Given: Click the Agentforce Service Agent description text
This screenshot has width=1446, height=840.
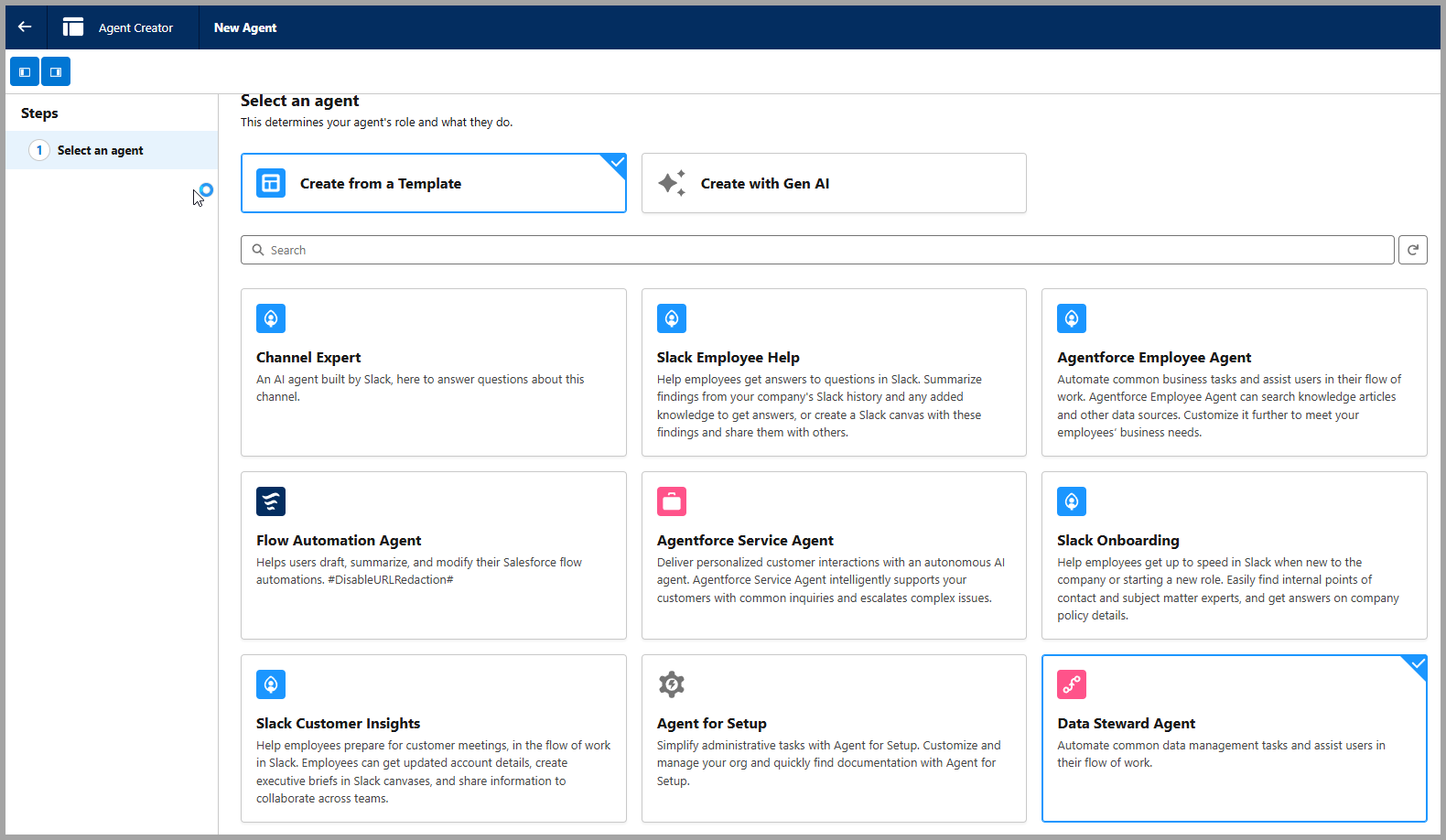Looking at the screenshot, I should pyautogui.click(x=831, y=580).
